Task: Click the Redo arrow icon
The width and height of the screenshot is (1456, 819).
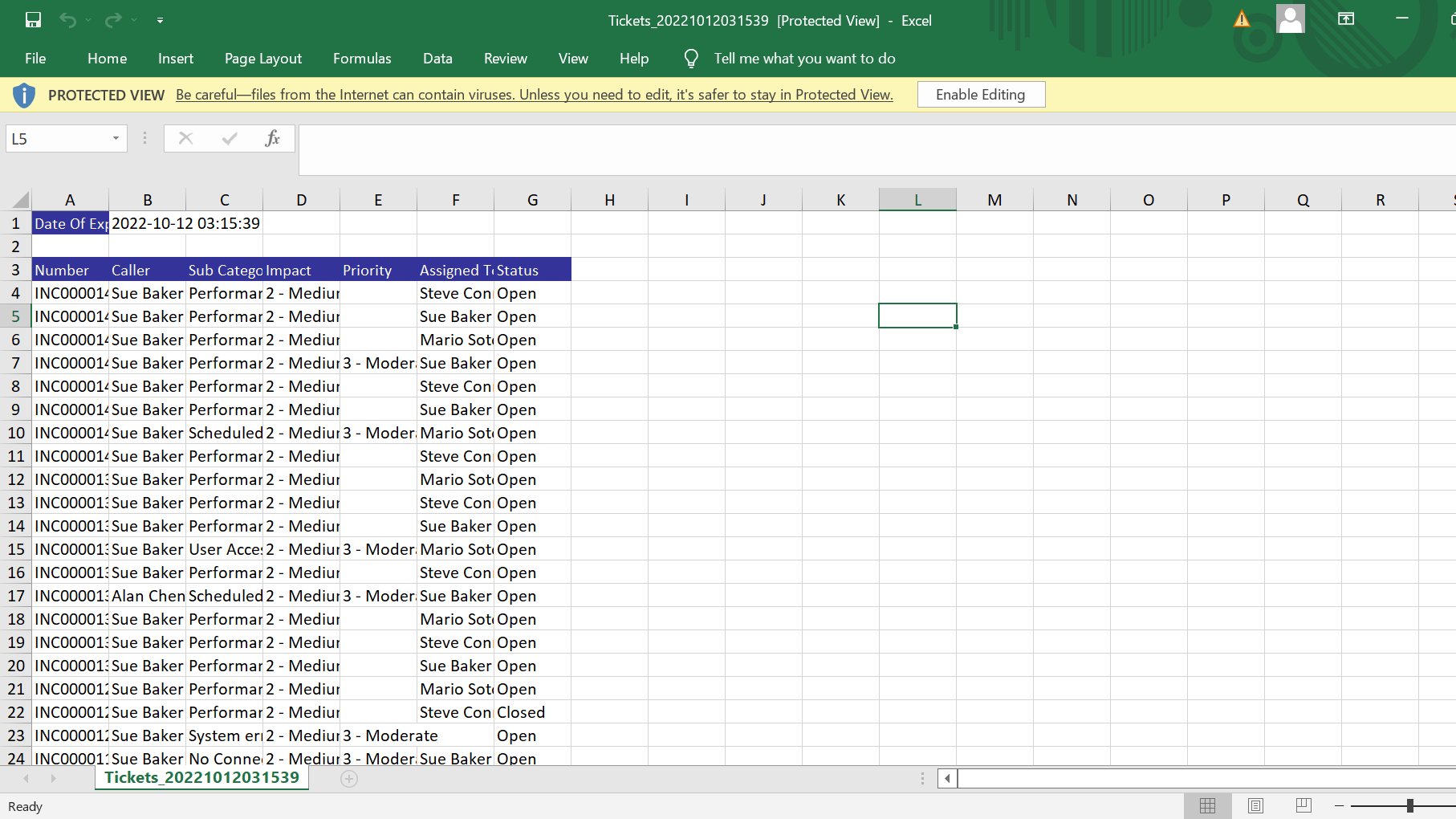Action: [113, 20]
